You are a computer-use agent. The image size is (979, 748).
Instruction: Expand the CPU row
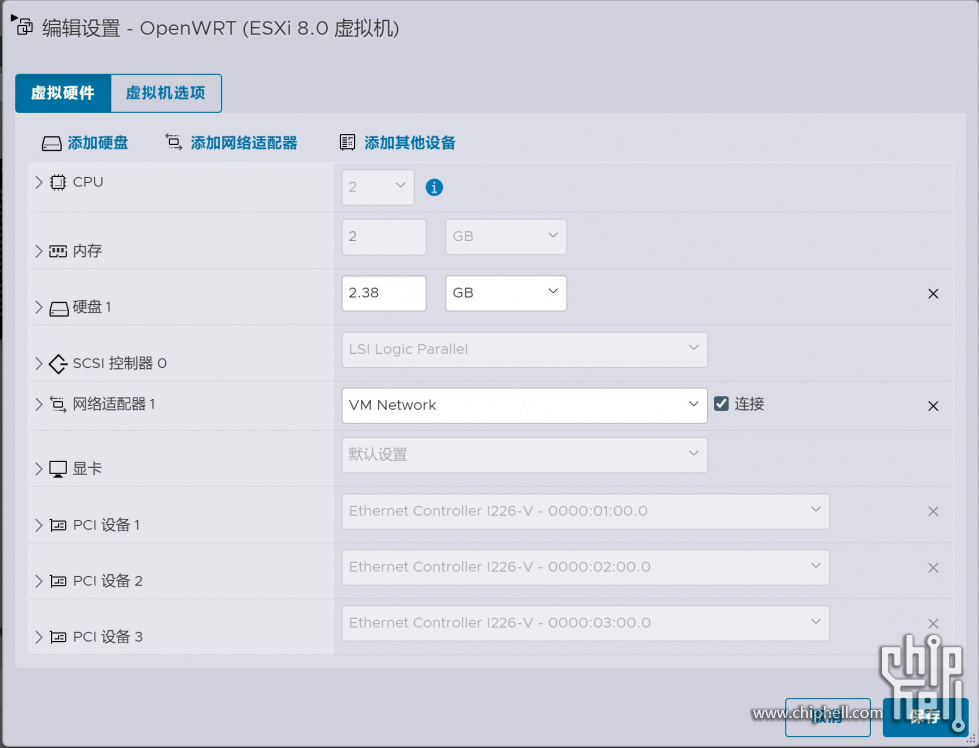(39, 182)
